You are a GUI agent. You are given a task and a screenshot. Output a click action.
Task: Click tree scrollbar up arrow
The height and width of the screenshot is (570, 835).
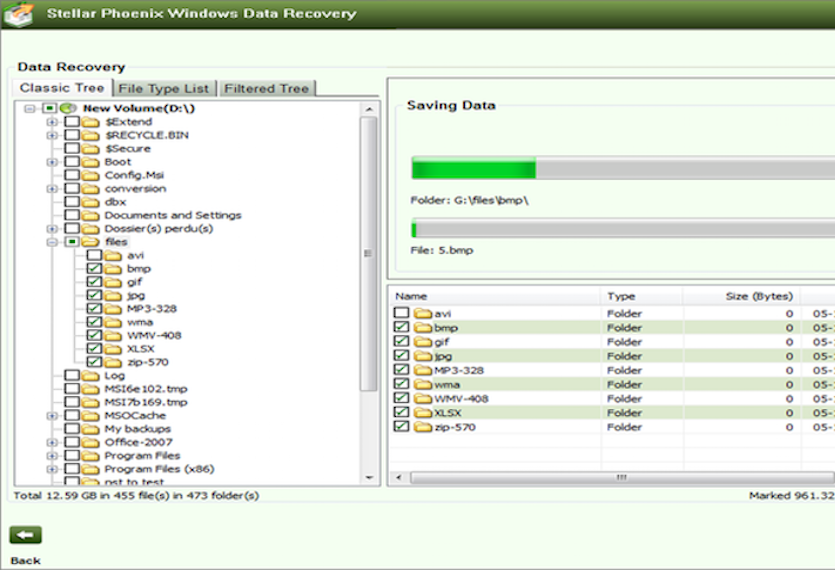(369, 109)
